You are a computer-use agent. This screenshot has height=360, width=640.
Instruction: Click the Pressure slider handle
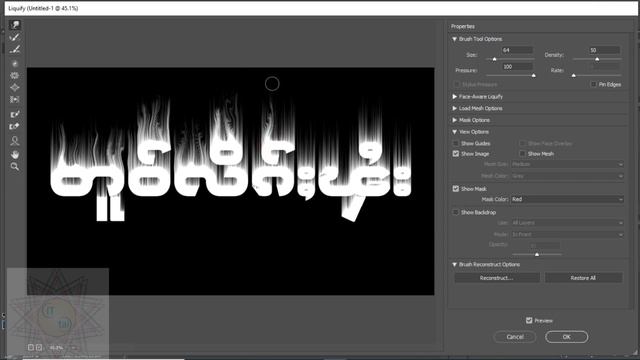[x=533, y=76]
